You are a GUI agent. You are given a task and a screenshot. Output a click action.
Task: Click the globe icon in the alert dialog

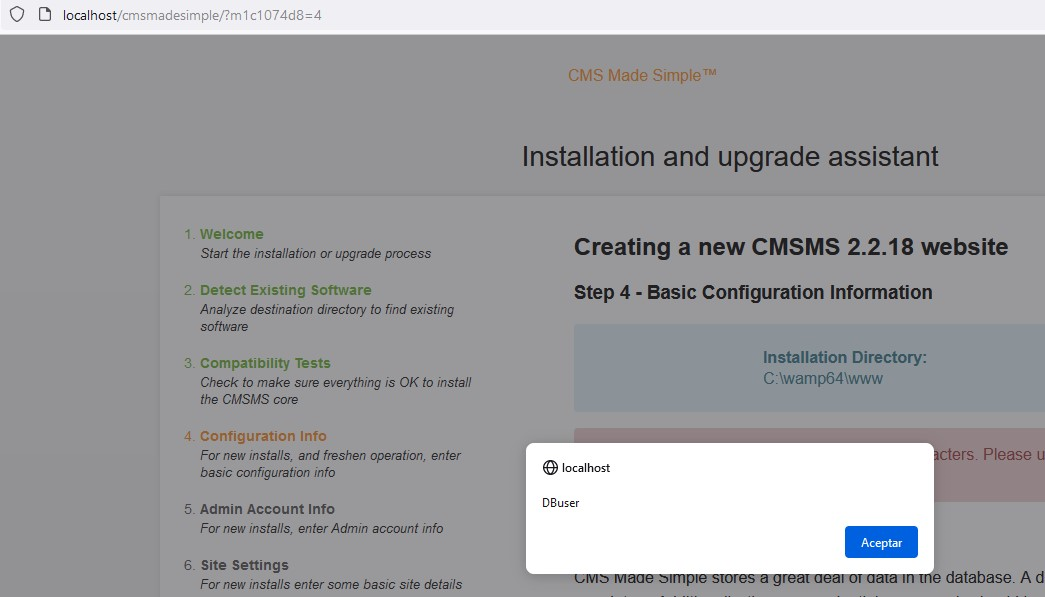(x=550, y=468)
